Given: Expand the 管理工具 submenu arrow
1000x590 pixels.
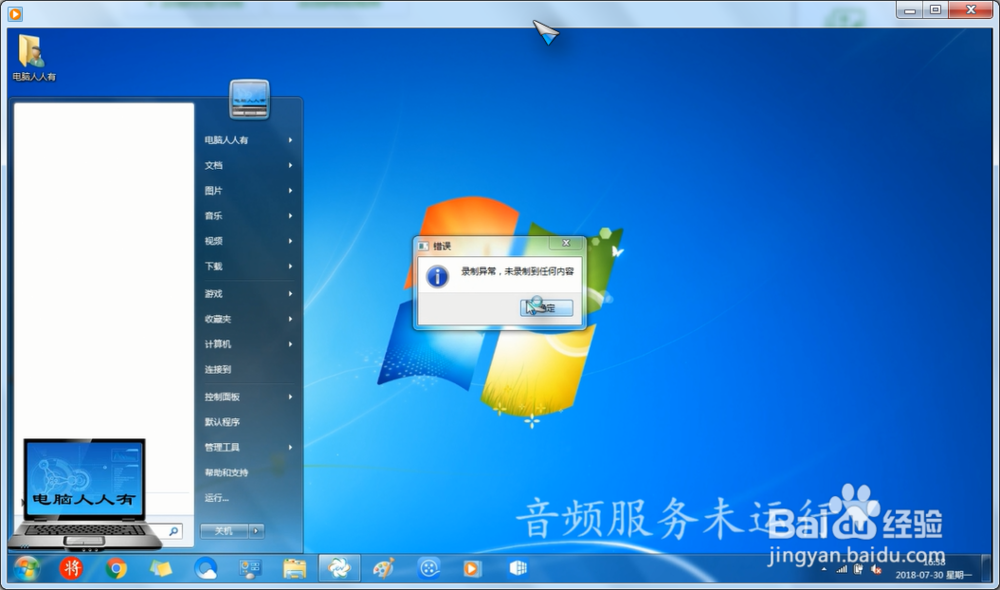Looking at the screenshot, I should 290,447.
